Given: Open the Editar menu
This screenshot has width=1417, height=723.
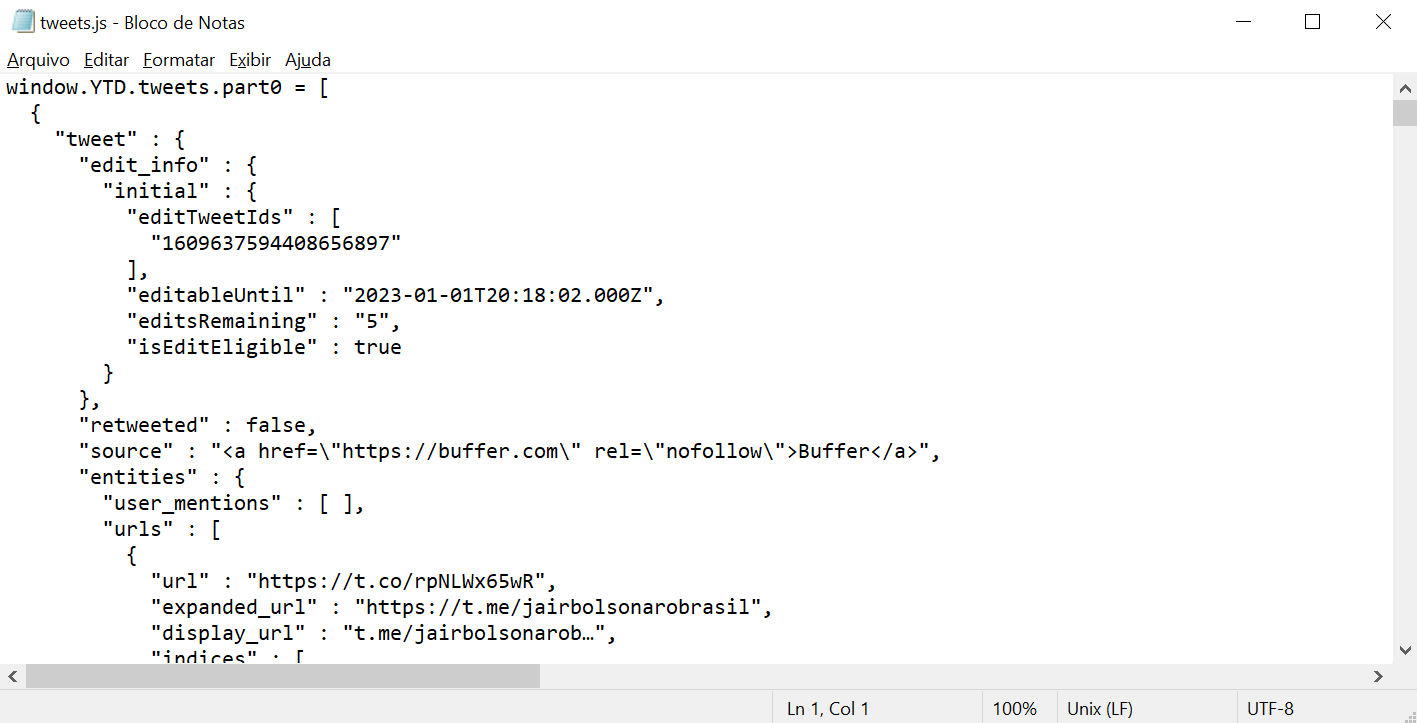Looking at the screenshot, I should (x=105, y=60).
